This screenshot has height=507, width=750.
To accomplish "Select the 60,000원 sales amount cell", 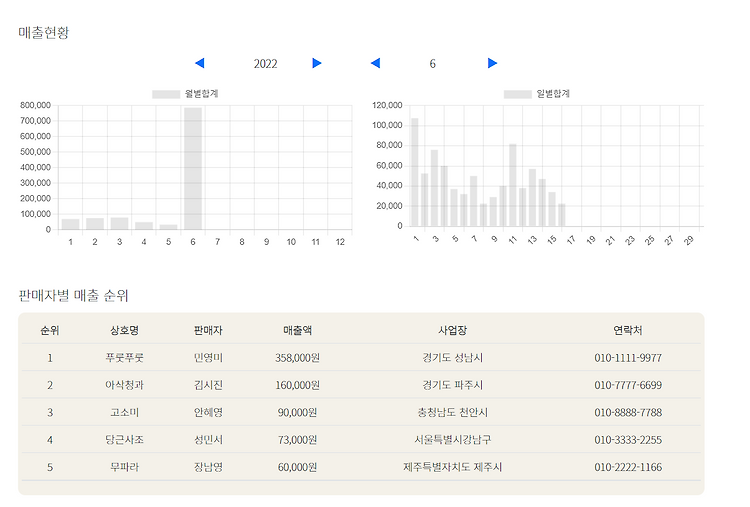I will click(297, 467).
